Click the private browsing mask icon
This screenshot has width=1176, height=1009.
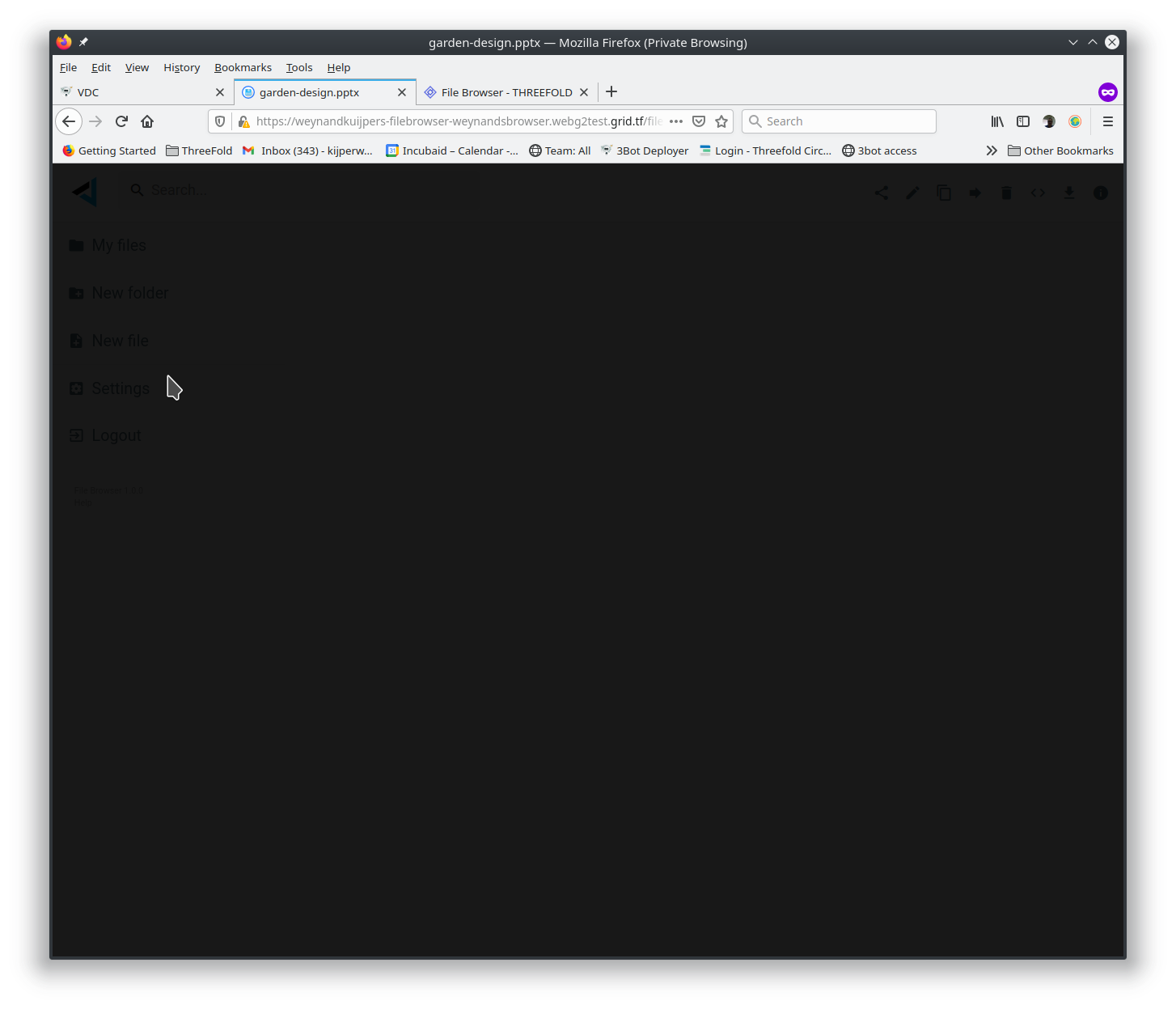1108,92
